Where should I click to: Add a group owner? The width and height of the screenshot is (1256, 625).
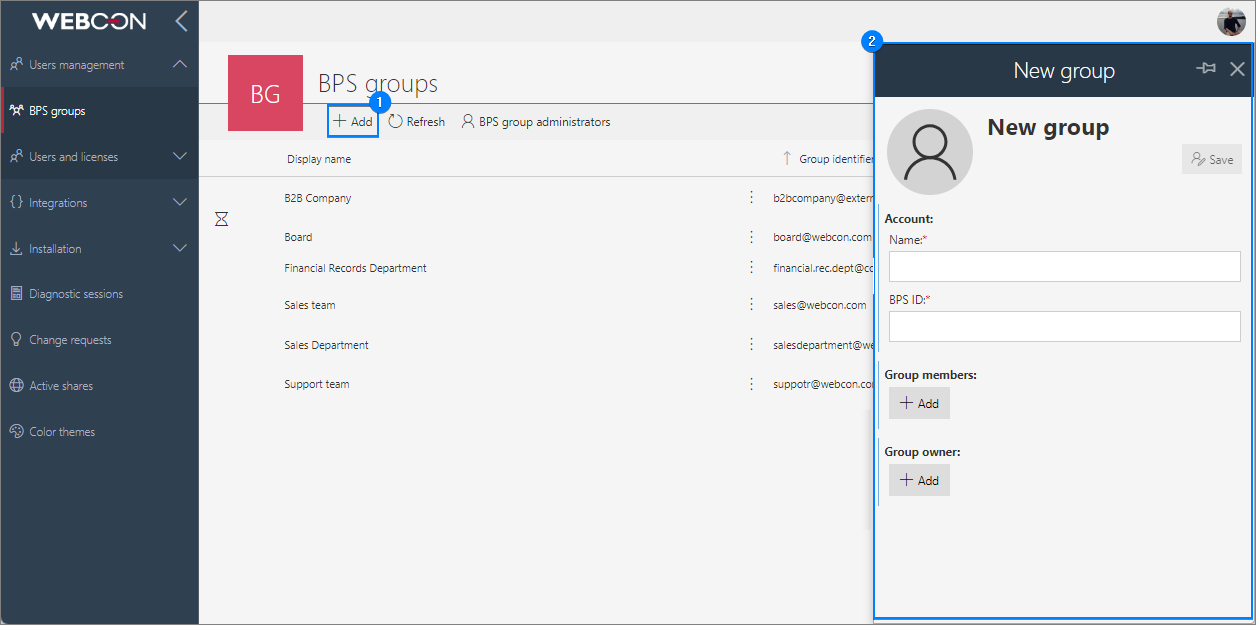click(x=919, y=480)
